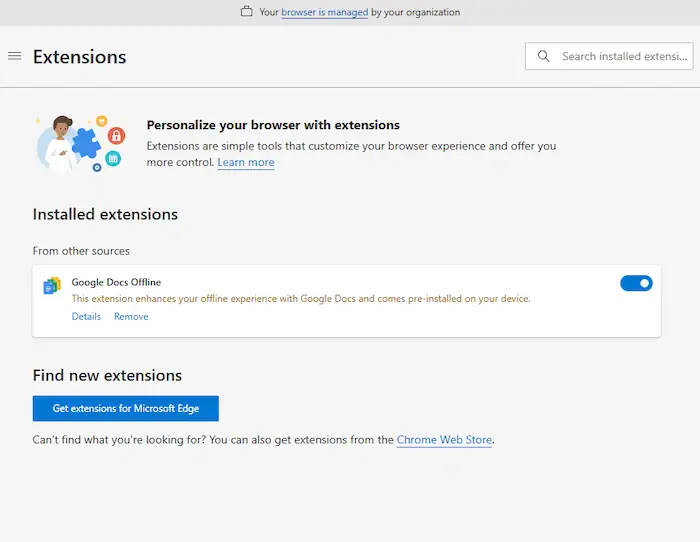Open the hamburger navigation menu
The height and width of the screenshot is (542, 700).
15,56
